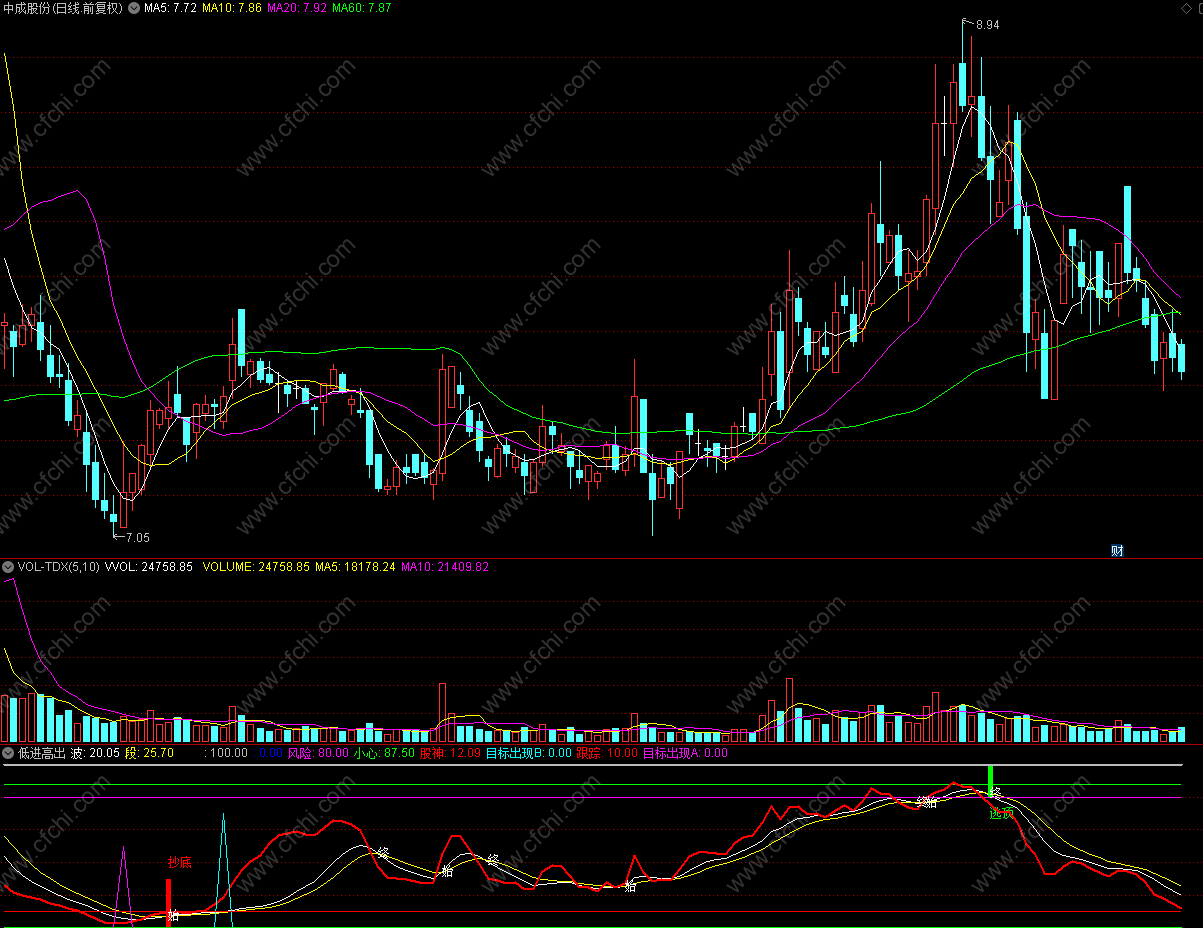Image resolution: width=1203 pixels, height=928 pixels.
Task: Click the yellow VOLUME: 24758.85 label
Action: (256, 567)
